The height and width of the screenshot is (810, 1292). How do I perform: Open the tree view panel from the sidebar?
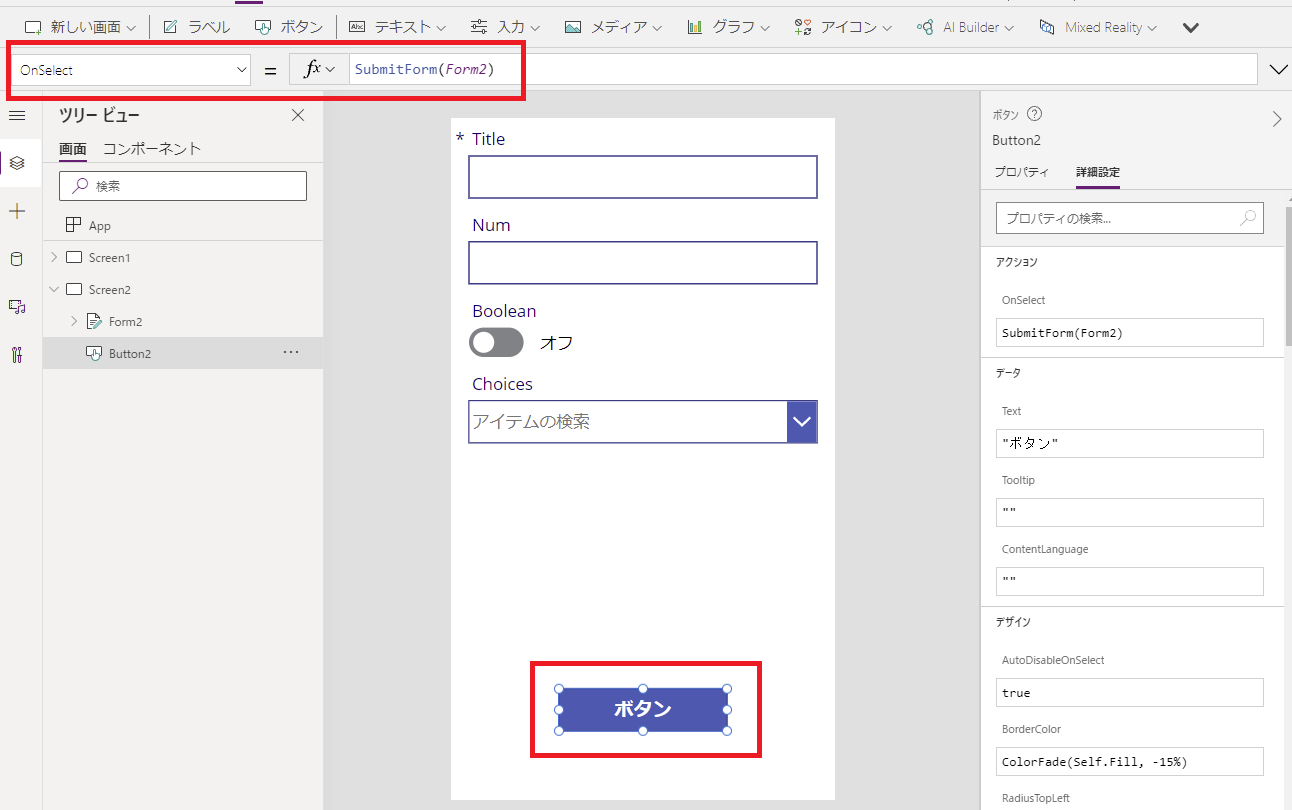coord(17,163)
